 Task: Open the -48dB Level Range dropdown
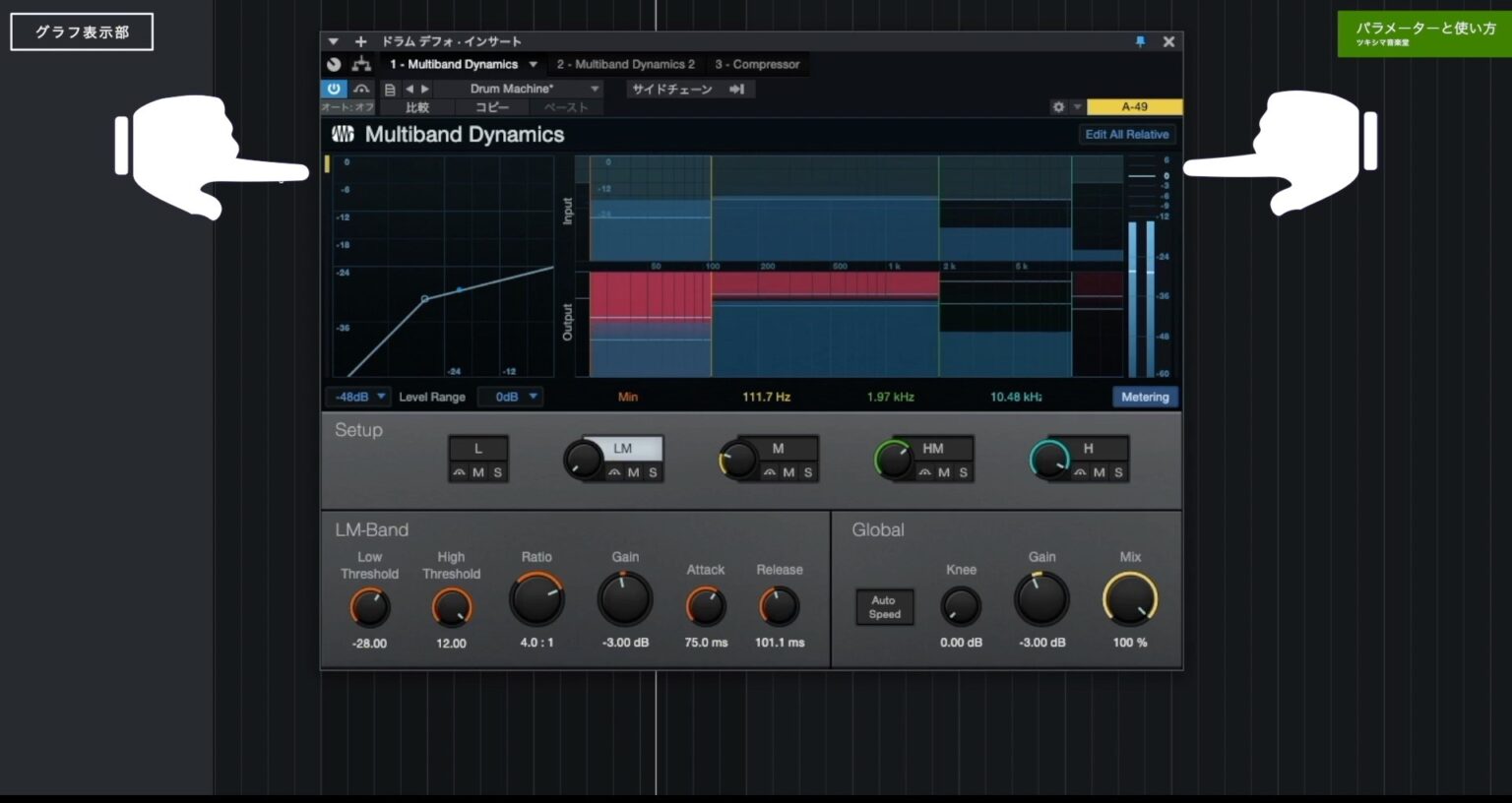pos(356,397)
